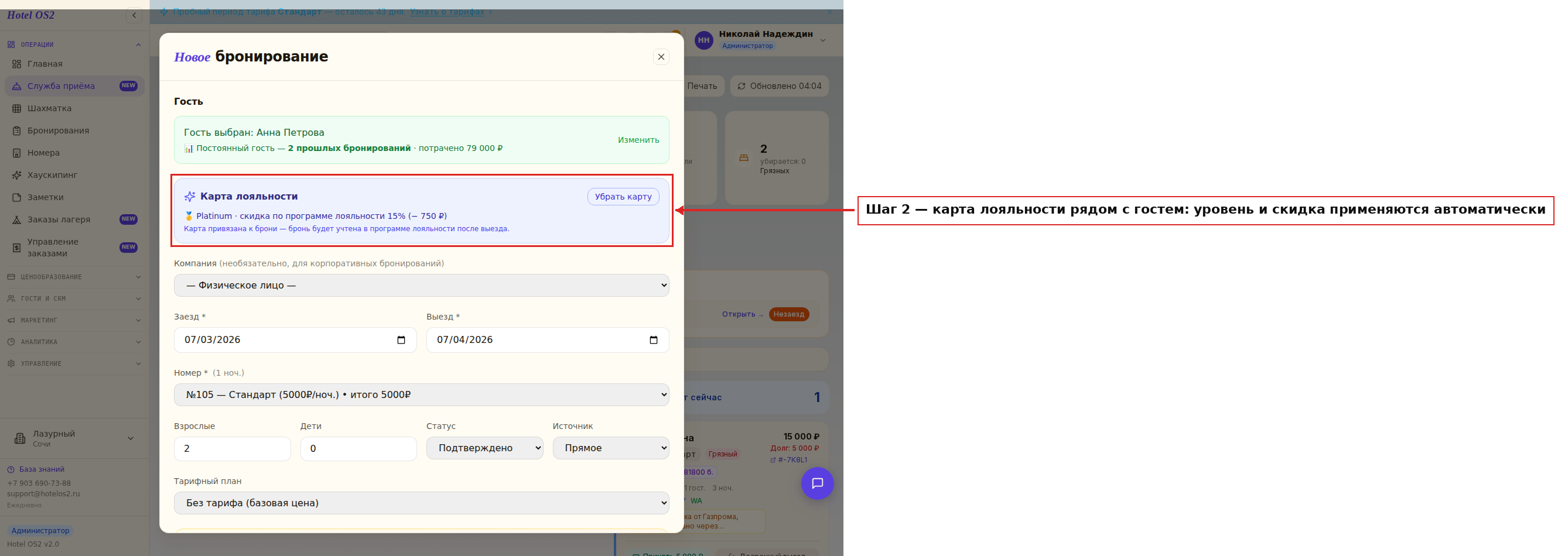Open Номера in the sidebar
1568x556 pixels.
tap(74, 153)
